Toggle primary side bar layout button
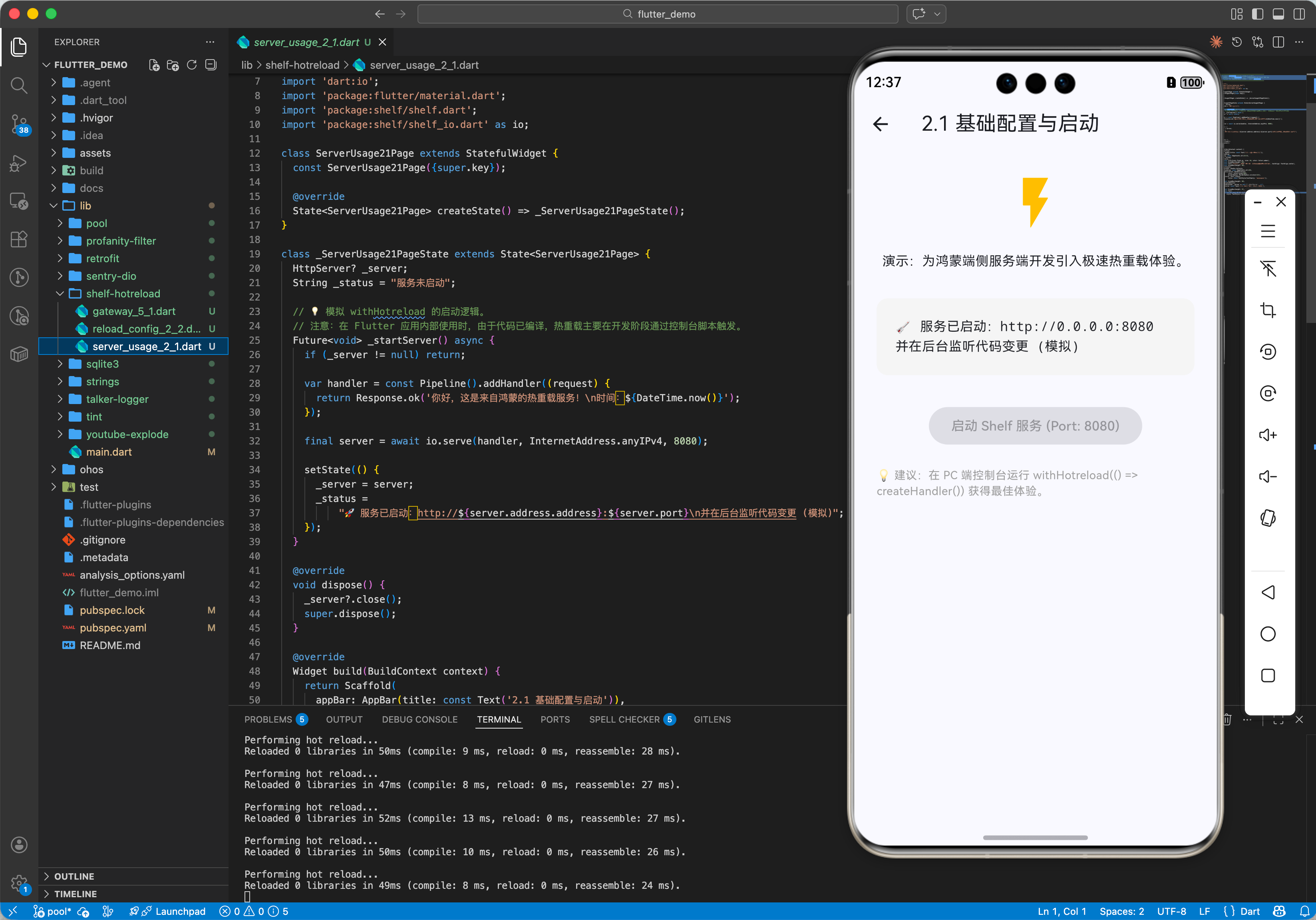The height and width of the screenshot is (920, 1316). click(1258, 14)
